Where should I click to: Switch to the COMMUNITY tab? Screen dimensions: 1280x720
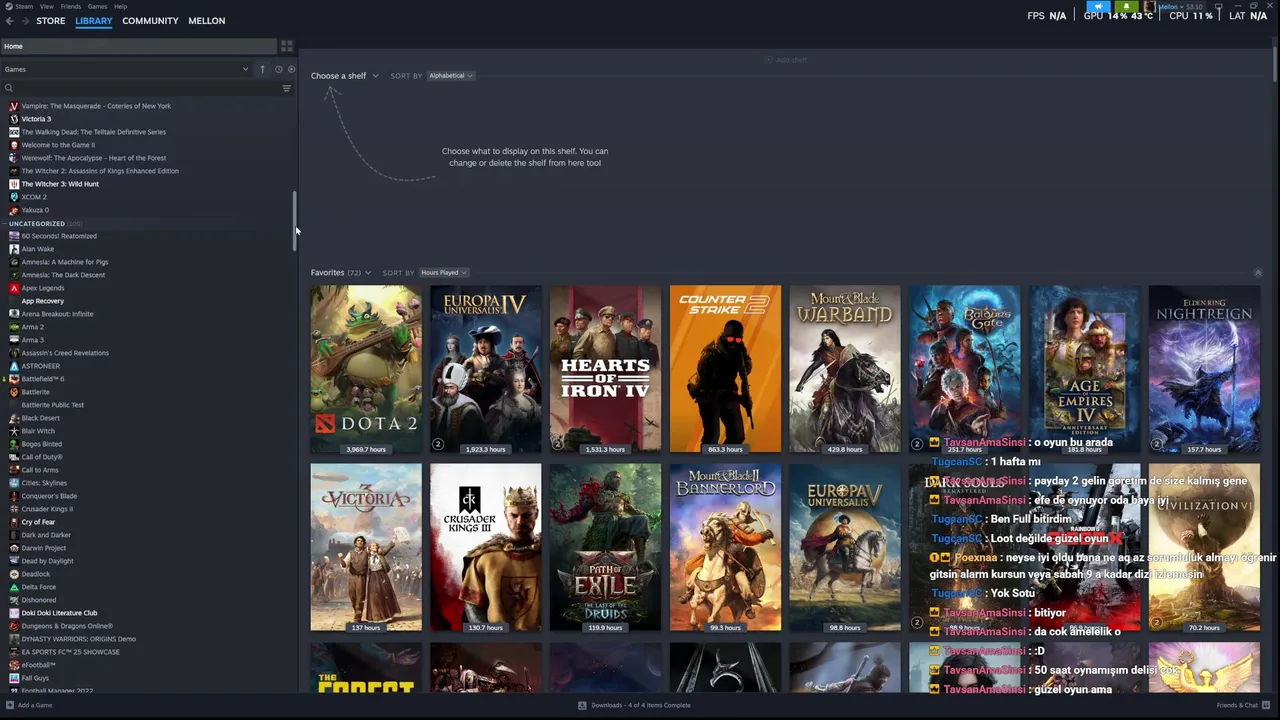150,21
